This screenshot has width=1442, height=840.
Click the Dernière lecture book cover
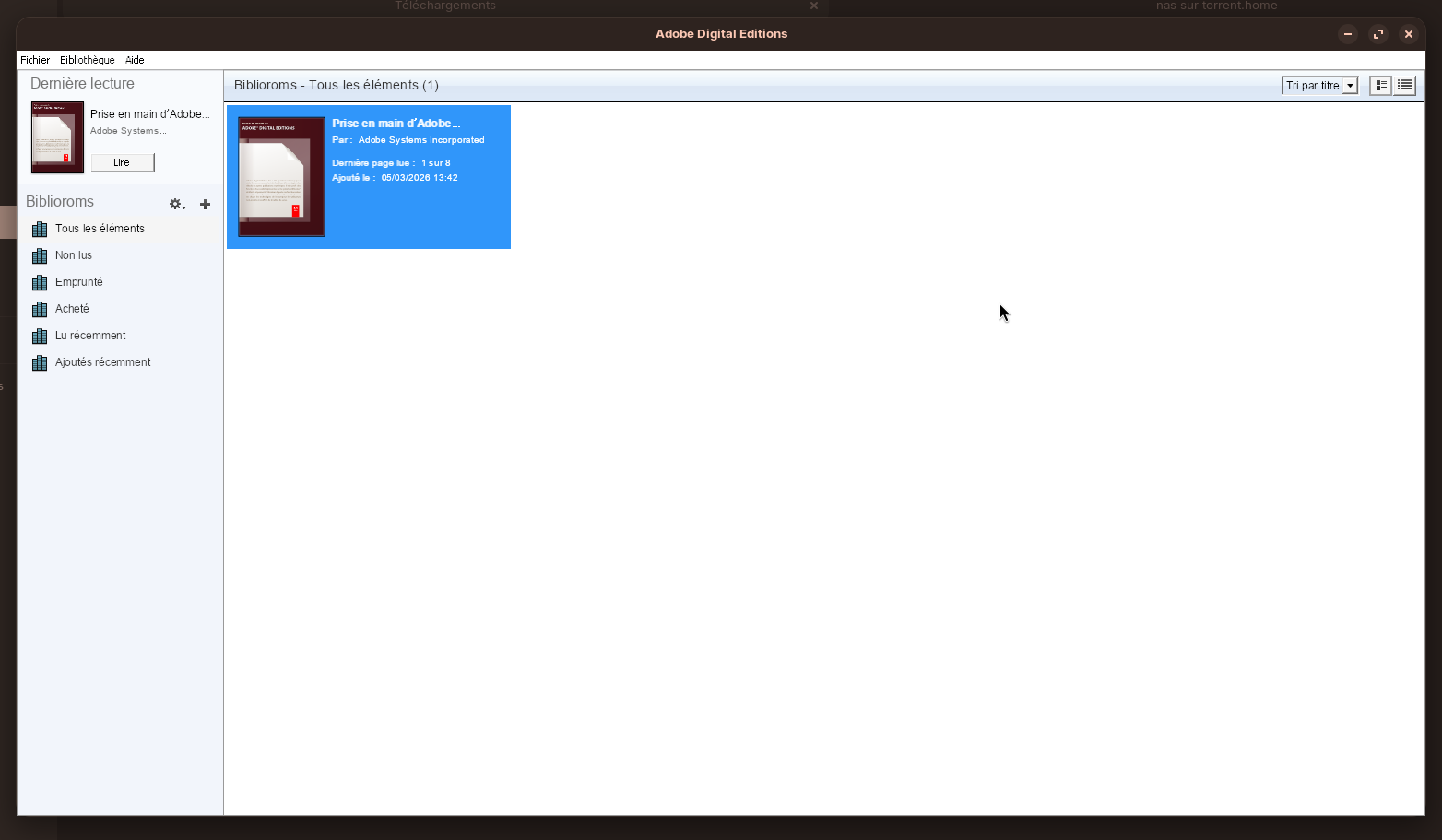pos(57,137)
